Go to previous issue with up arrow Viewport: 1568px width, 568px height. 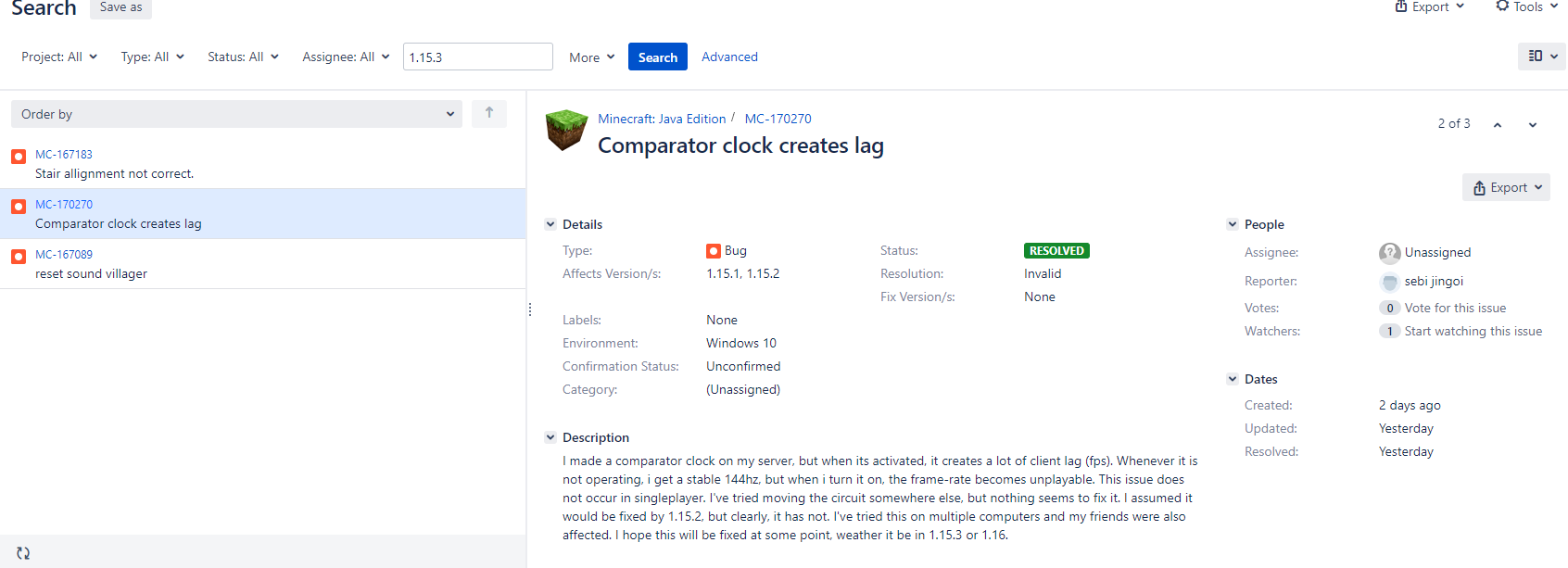click(1498, 125)
